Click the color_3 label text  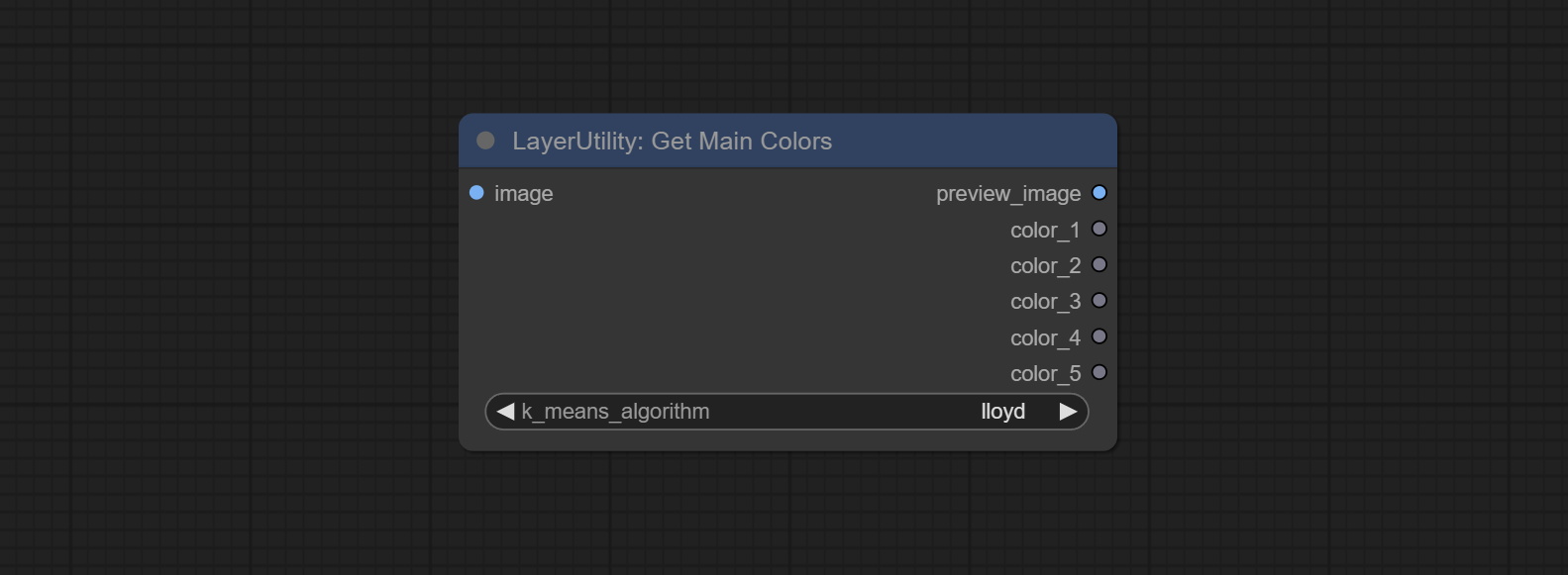click(x=1044, y=302)
